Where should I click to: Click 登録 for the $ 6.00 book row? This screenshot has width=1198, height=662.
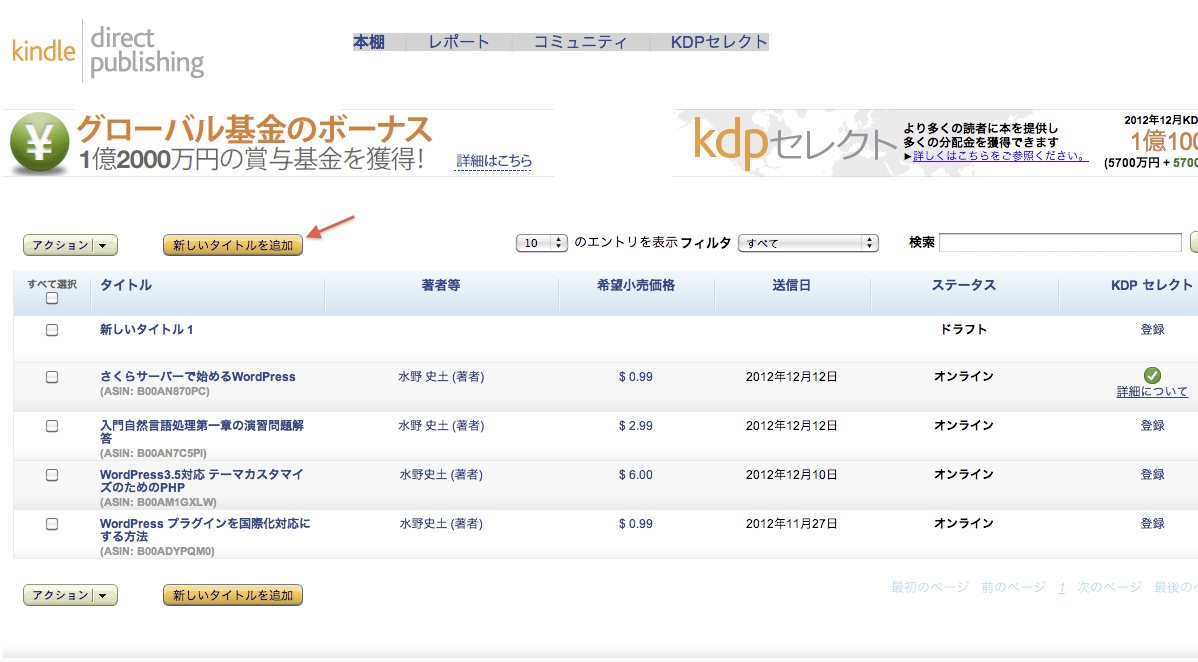point(1152,475)
